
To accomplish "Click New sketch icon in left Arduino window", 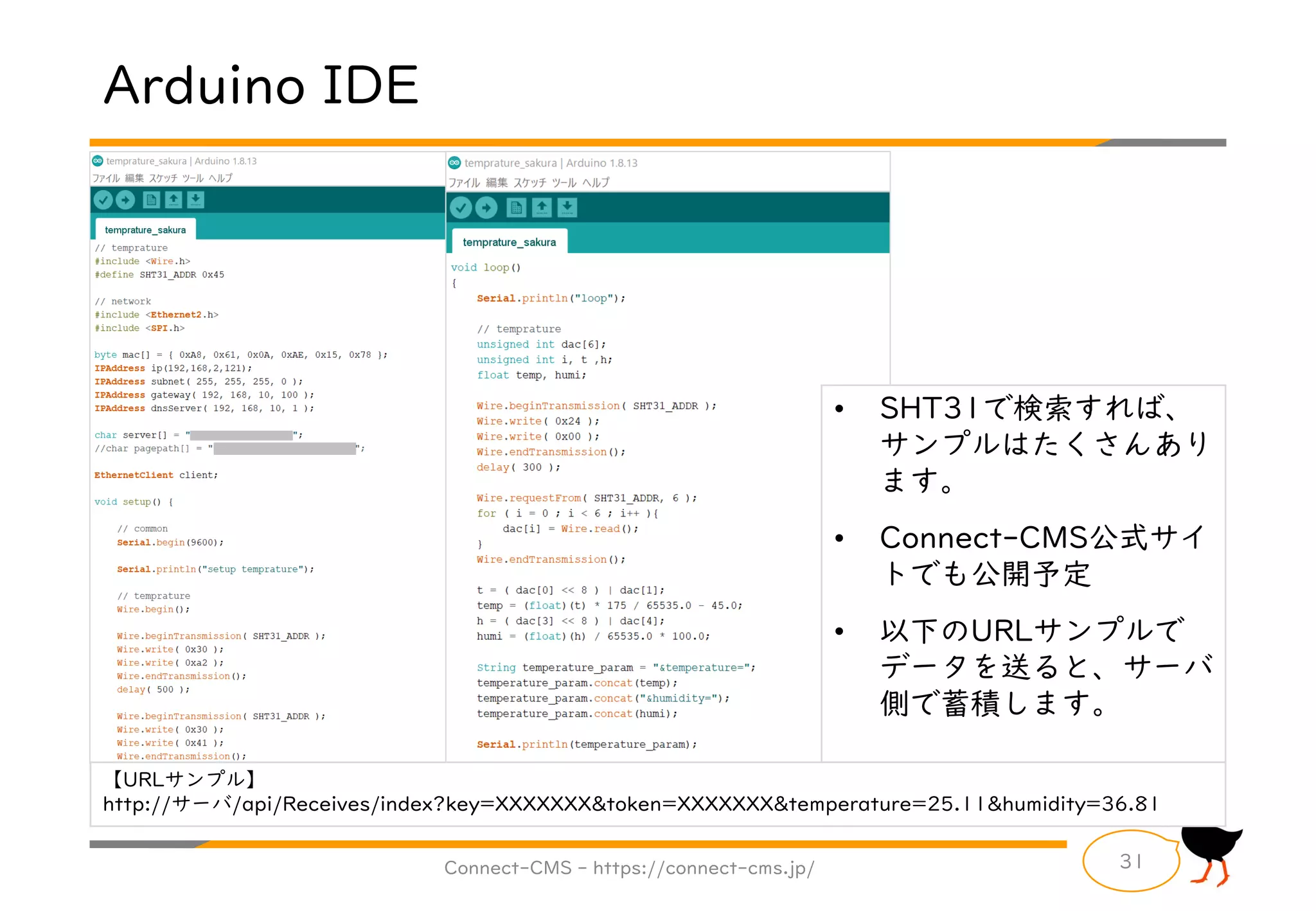I will click(x=151, y=200).
